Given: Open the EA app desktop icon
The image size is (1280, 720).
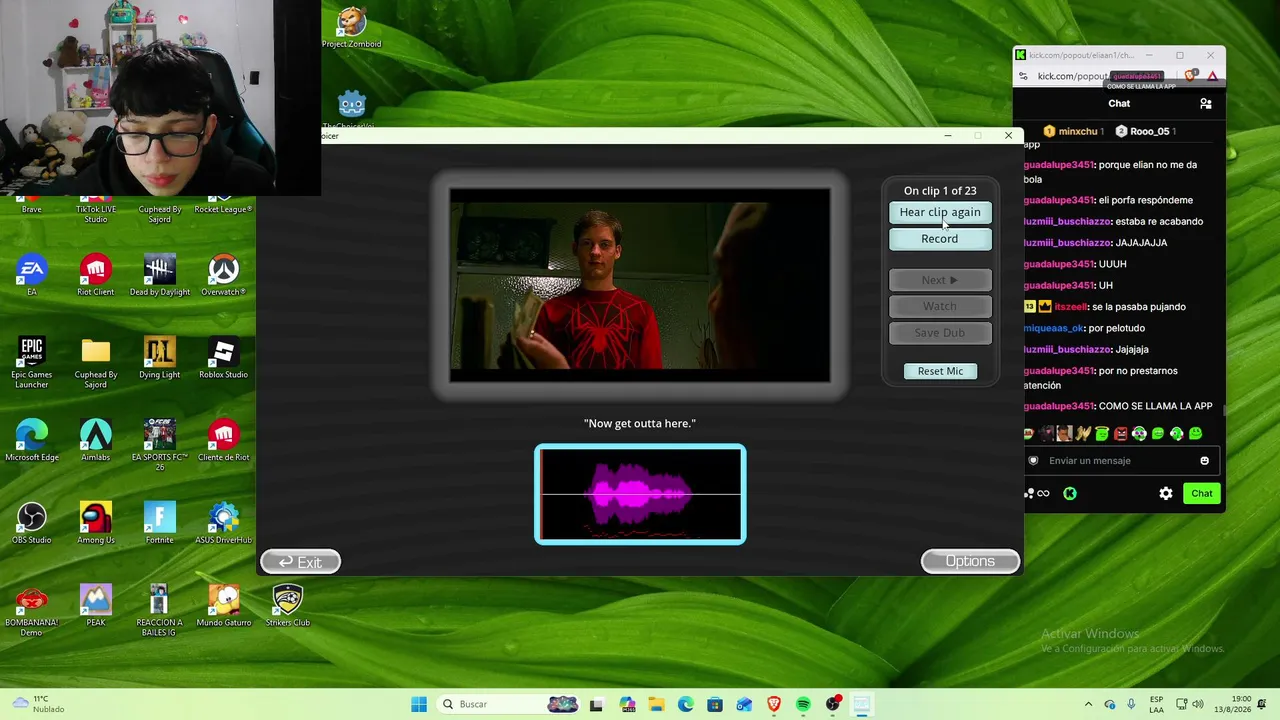Looking at the screenshot, I should (32, 276).
